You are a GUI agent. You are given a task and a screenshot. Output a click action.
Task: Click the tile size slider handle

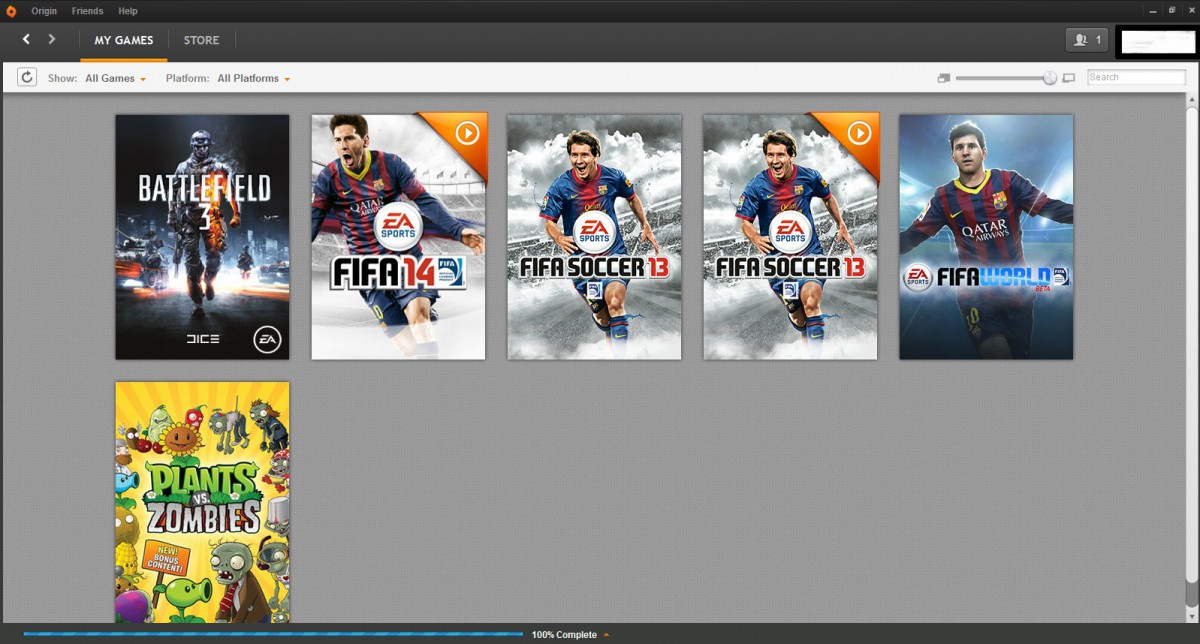click(x=1049, y=78)
